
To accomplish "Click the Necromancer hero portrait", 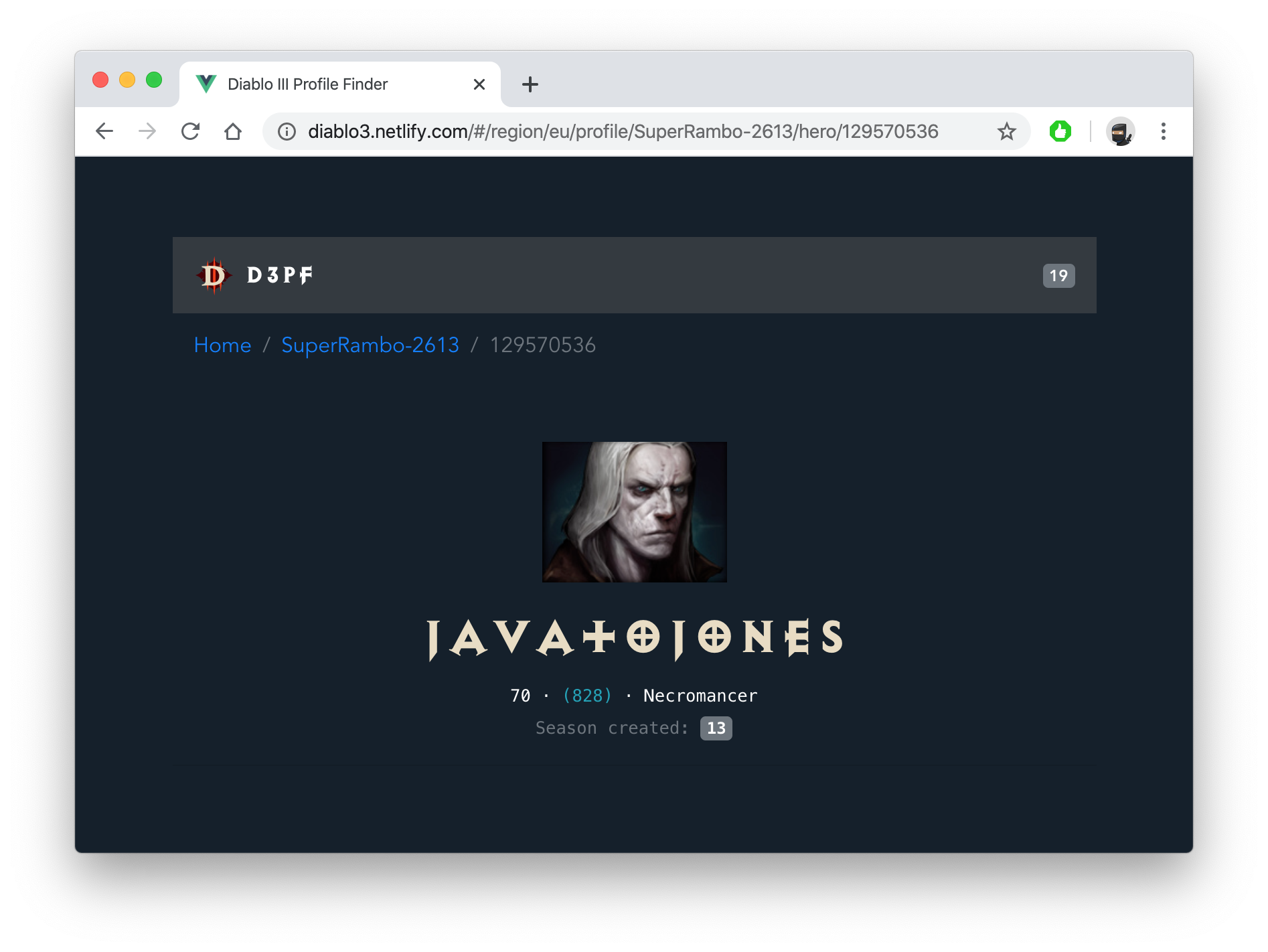I will click(x=634, y=512).
